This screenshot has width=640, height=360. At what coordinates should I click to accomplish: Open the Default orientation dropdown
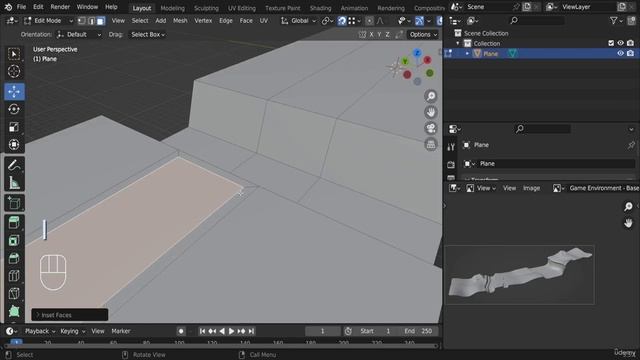pyautogui.click(x=79, y=35)
